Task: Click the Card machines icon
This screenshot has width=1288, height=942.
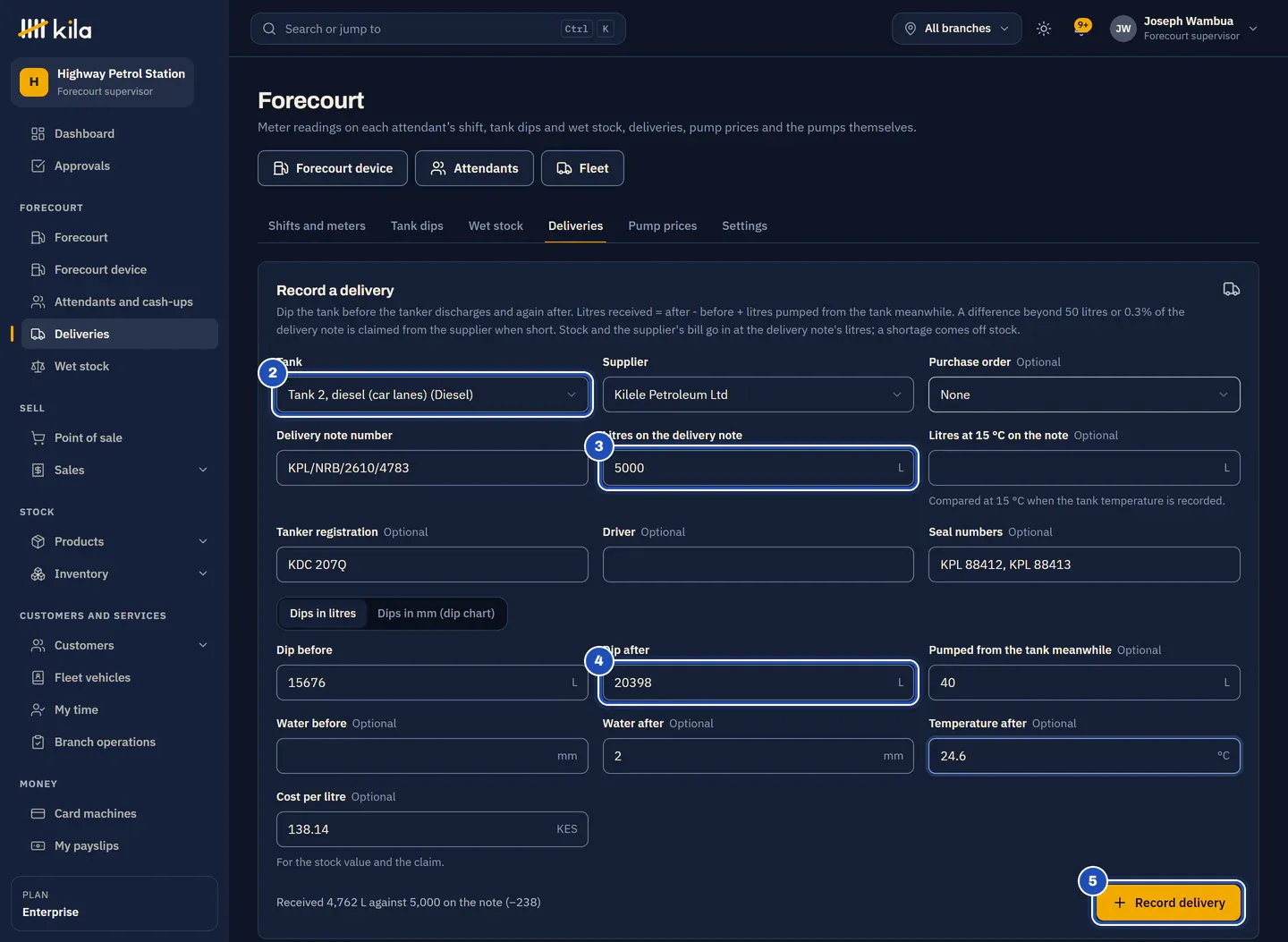Action: pos(38,813)
